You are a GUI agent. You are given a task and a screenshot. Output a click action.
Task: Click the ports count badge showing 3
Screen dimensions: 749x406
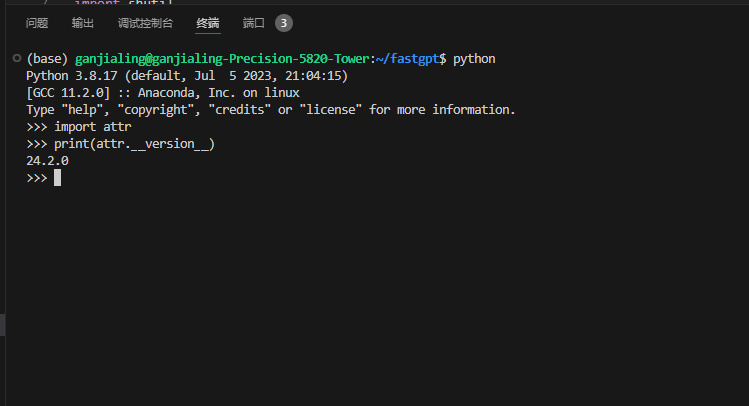[284, 23]
